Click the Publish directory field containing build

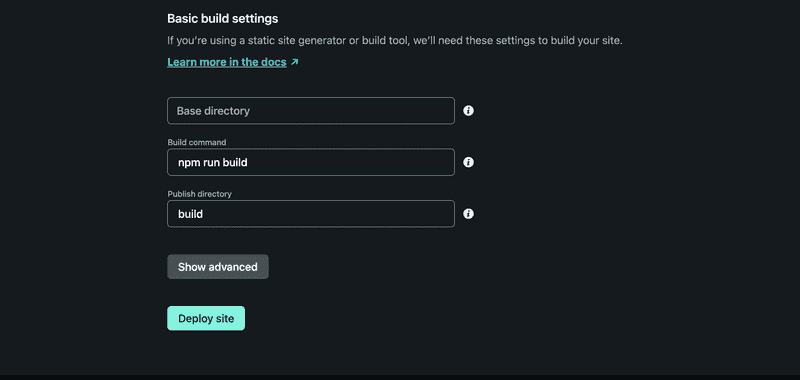(311, 214)
